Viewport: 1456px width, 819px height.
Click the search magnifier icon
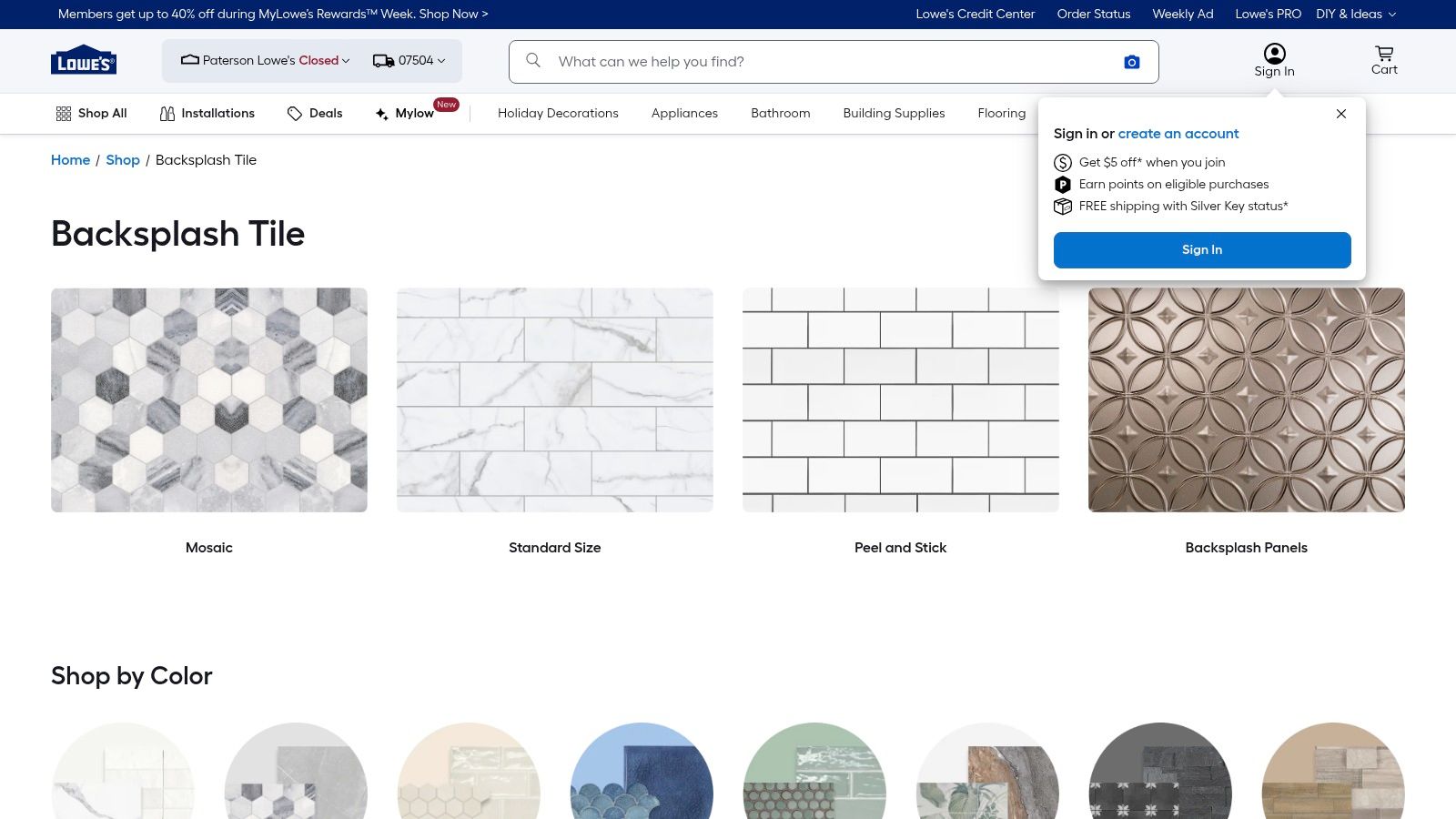point(532,61)
